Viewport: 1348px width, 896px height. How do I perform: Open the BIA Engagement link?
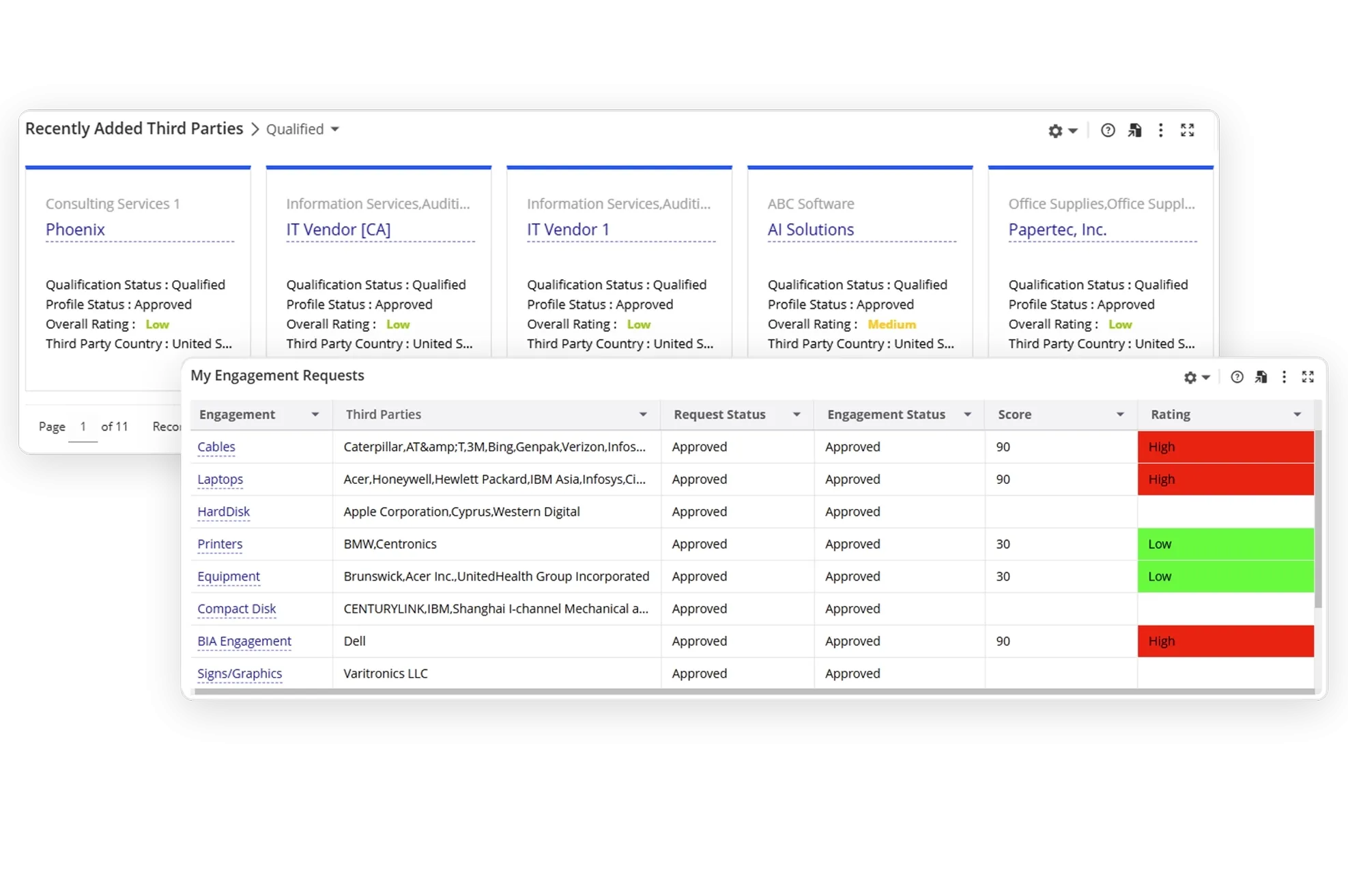[x=244, y=641]
